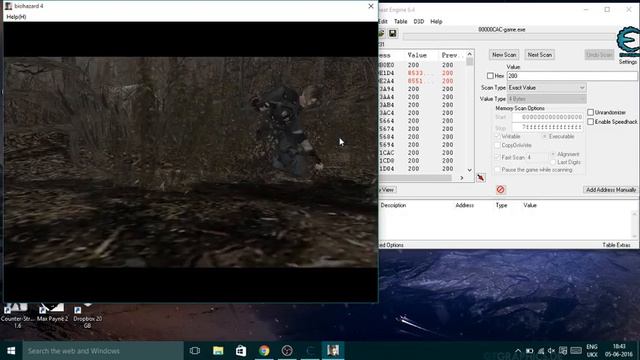640x360 pixels.
Task: Select the Last Digits radio button
Action: point(553,162)
